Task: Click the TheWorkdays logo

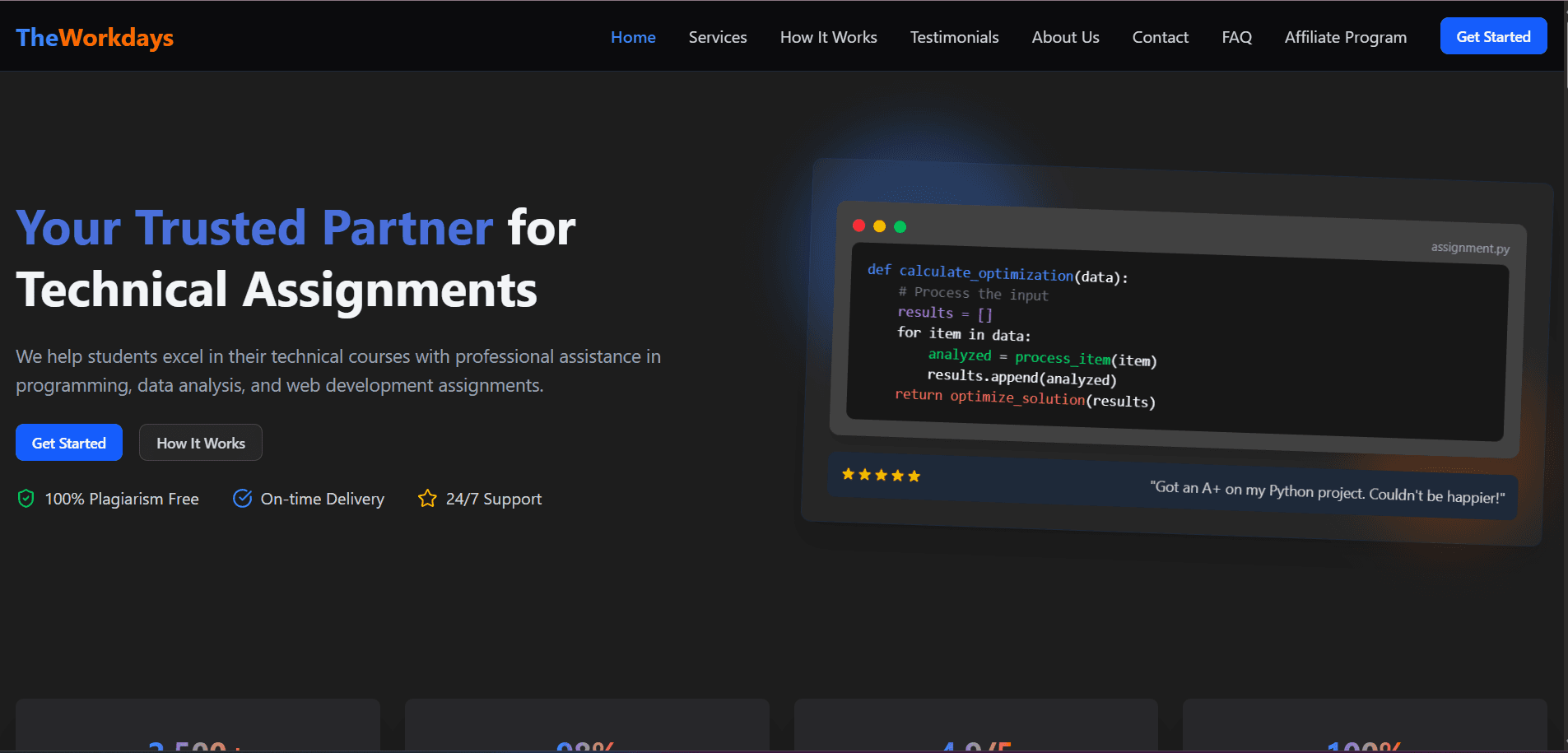Action: point(95,38)
